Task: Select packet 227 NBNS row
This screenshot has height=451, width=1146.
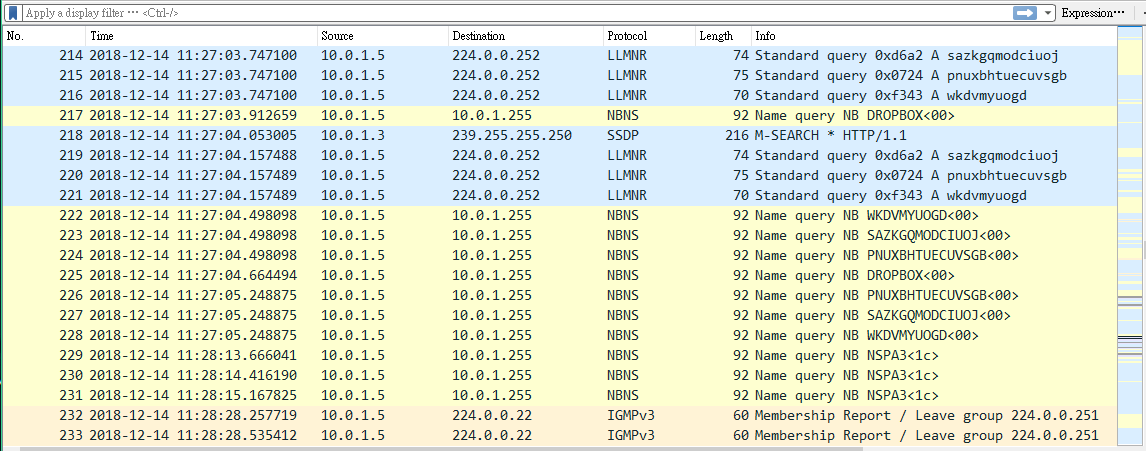Action: click(561, 316)
